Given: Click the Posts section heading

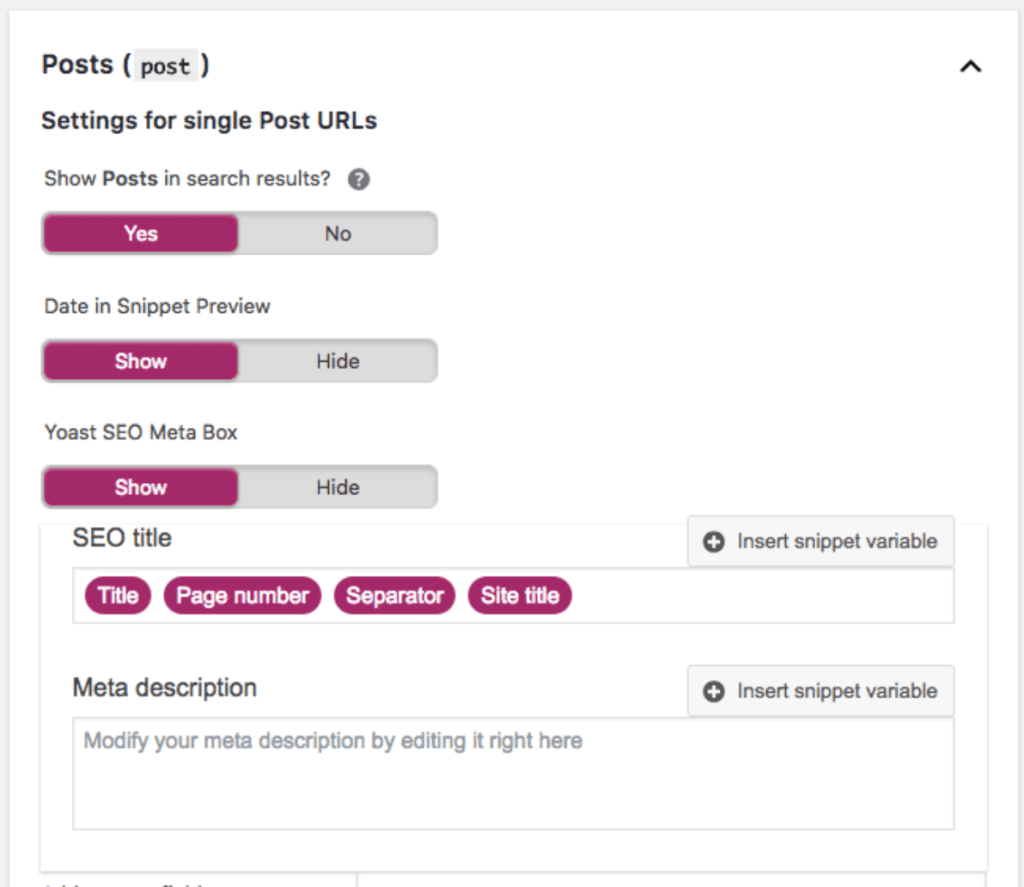Looking at the screenshot, I should coord(77,65).
